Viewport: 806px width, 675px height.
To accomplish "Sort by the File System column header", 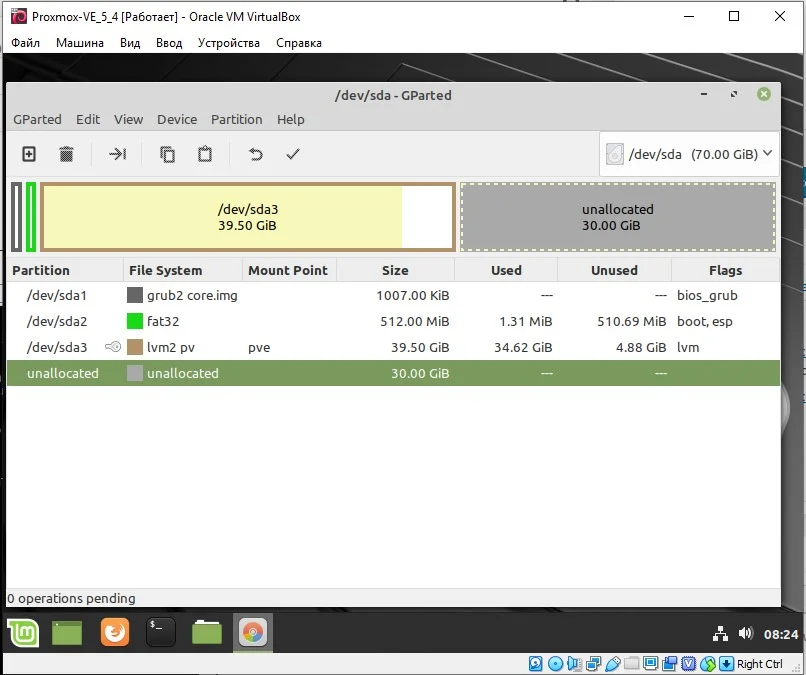I will tap(182, 270).
